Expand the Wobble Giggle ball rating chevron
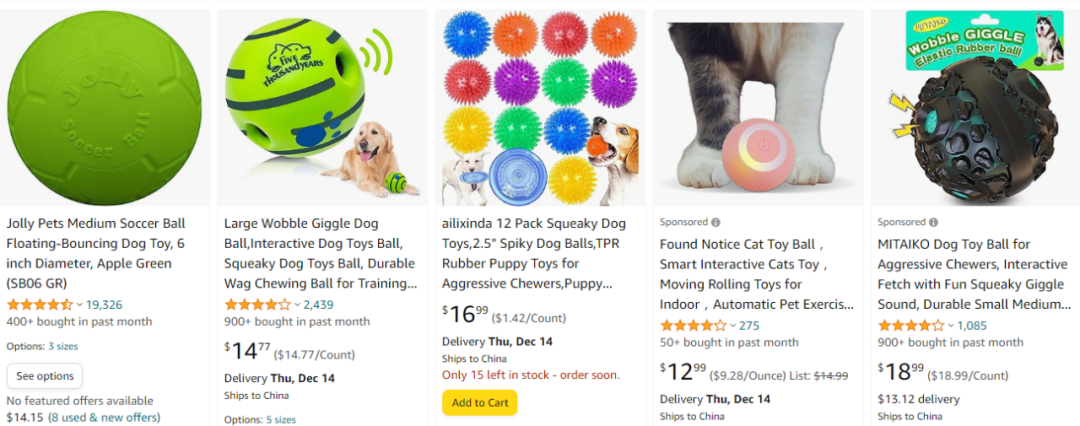Image resolution: width=1080 pixels, height=426 pixels. (x=297, y=305)
